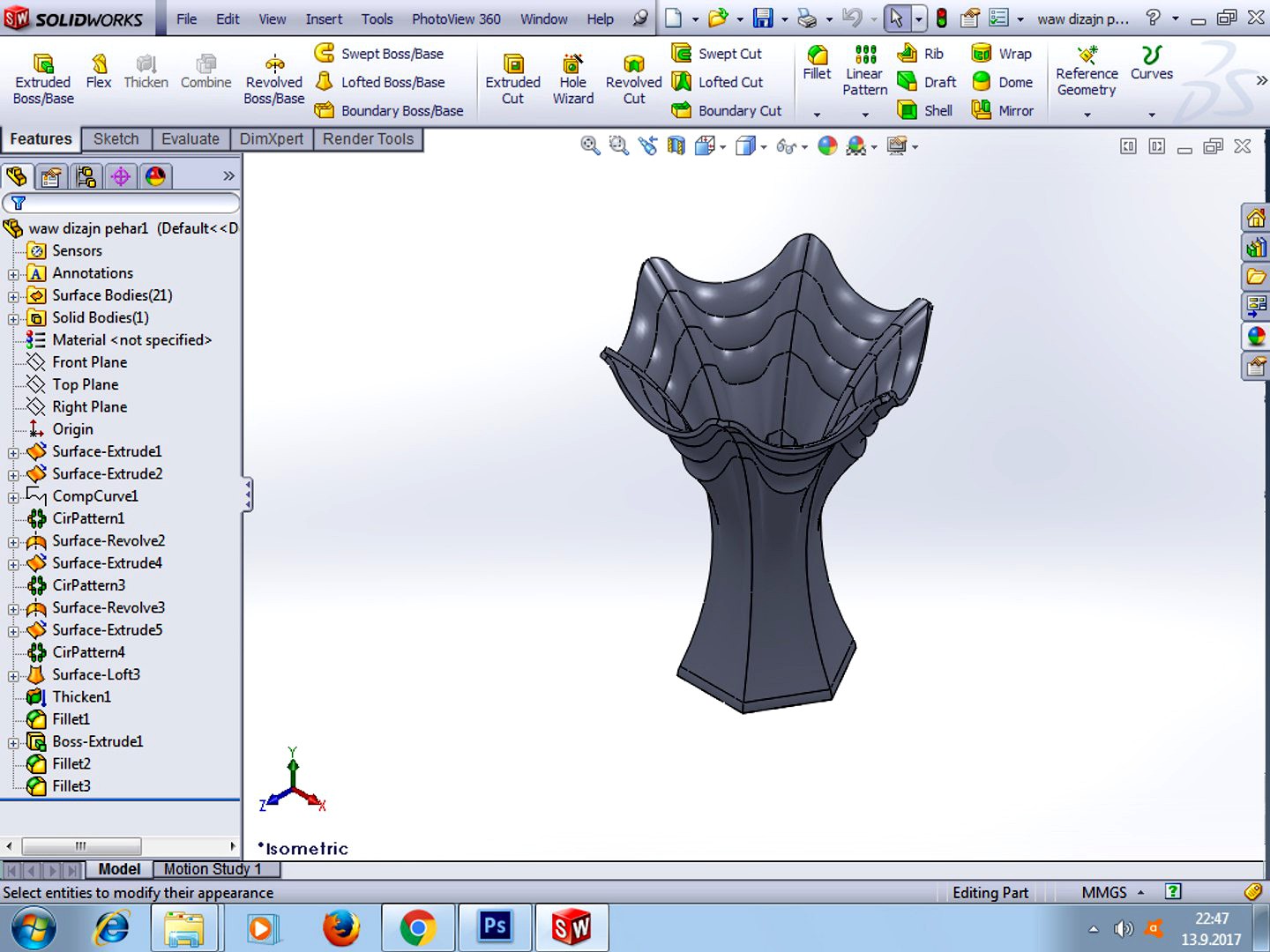
Task: Select the Dome tool
Action: (x=1002, y=82)
